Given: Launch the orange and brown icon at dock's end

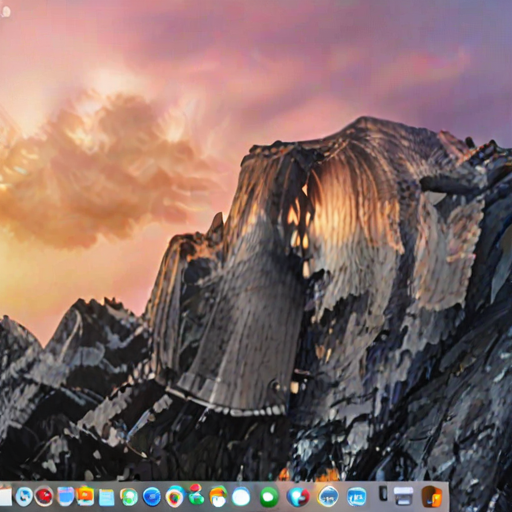Looking at the screenshot, I should tap(432, 496).
